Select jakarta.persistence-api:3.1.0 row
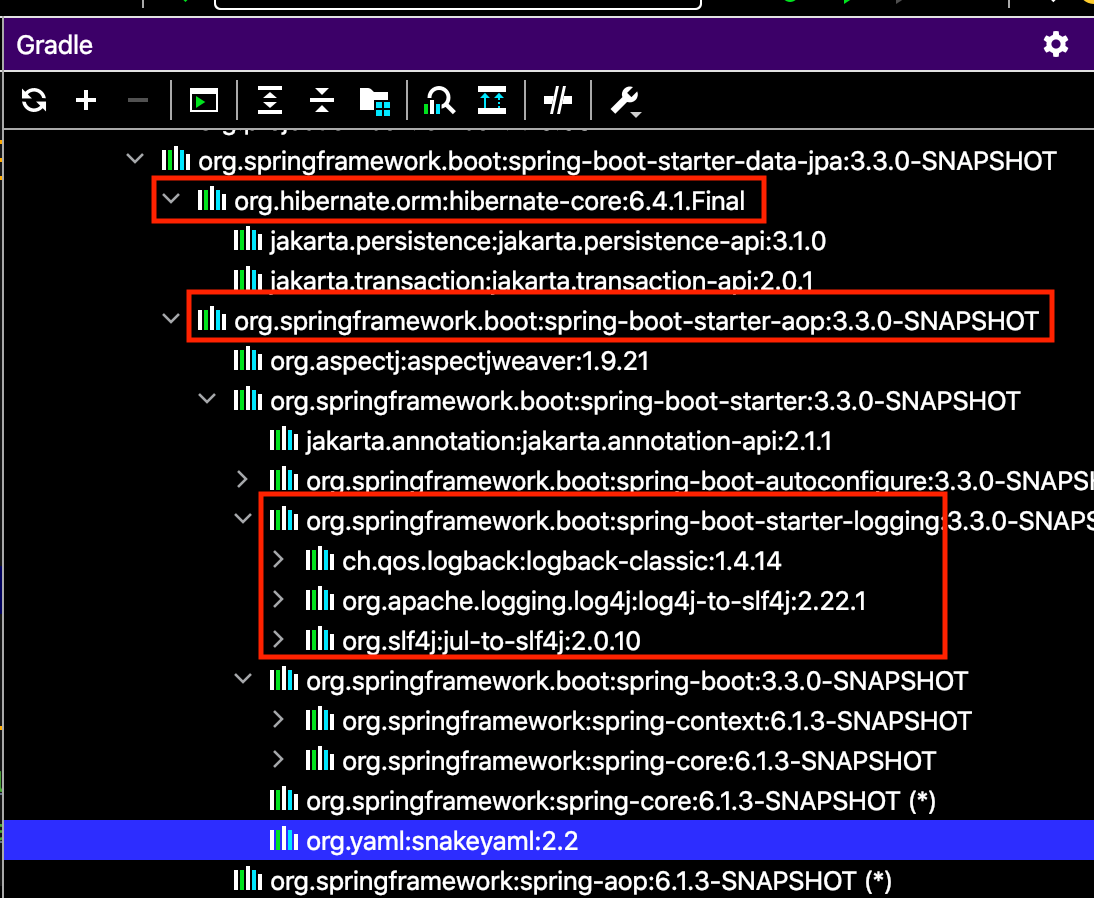 point(548,241)
